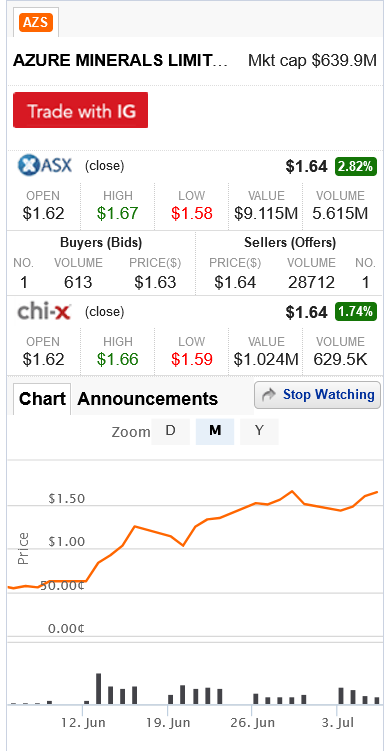389x751 pixels.
Task: Click Azure Minerals Limited company name
Action: click(121, 61)
